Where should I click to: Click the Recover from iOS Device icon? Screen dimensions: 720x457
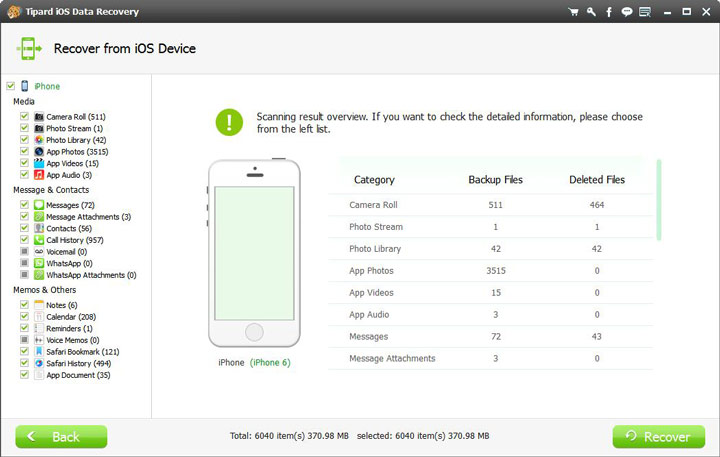pyautogui.click(x=29, y=48)
